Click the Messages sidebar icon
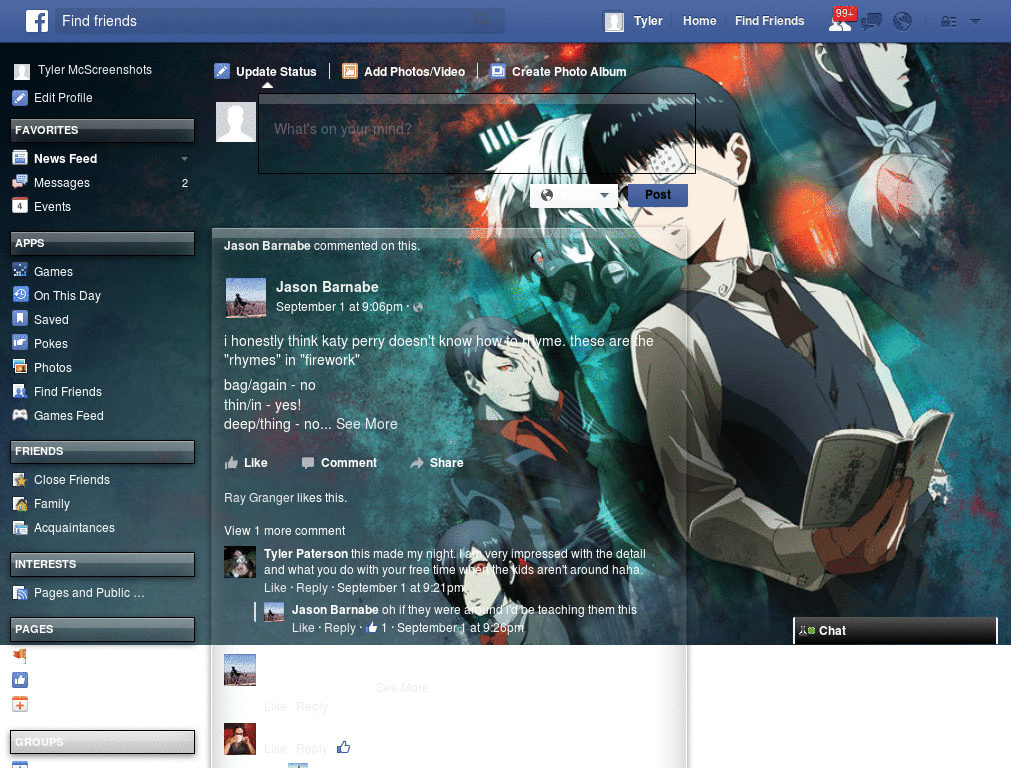The width and height of the screenshot is (1024, 768). click(x=20, y=182)
